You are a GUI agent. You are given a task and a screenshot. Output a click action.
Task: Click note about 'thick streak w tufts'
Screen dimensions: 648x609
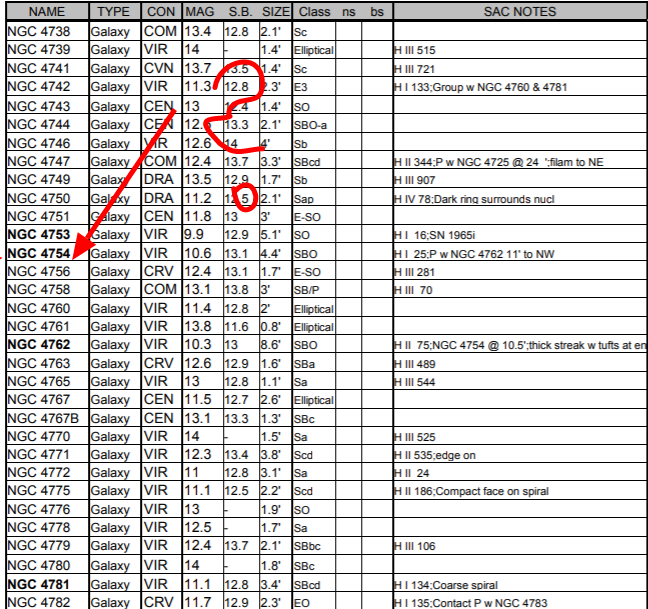coord(521,345)
